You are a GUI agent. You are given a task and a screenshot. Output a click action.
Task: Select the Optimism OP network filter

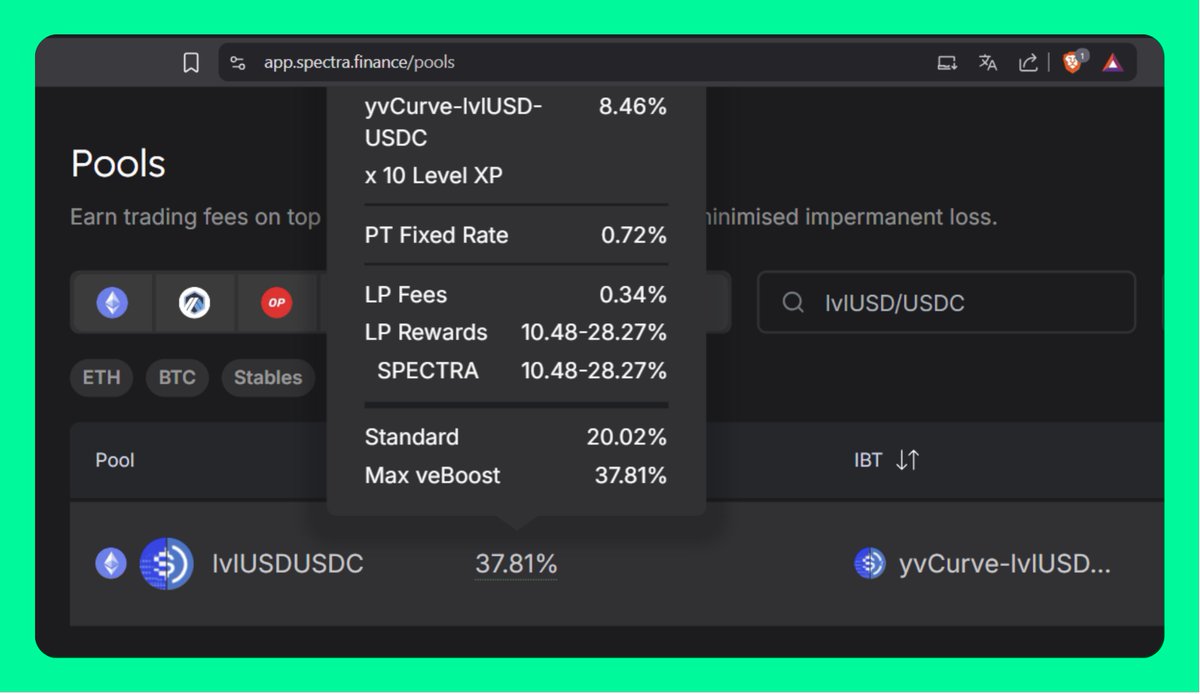point(276,303)
